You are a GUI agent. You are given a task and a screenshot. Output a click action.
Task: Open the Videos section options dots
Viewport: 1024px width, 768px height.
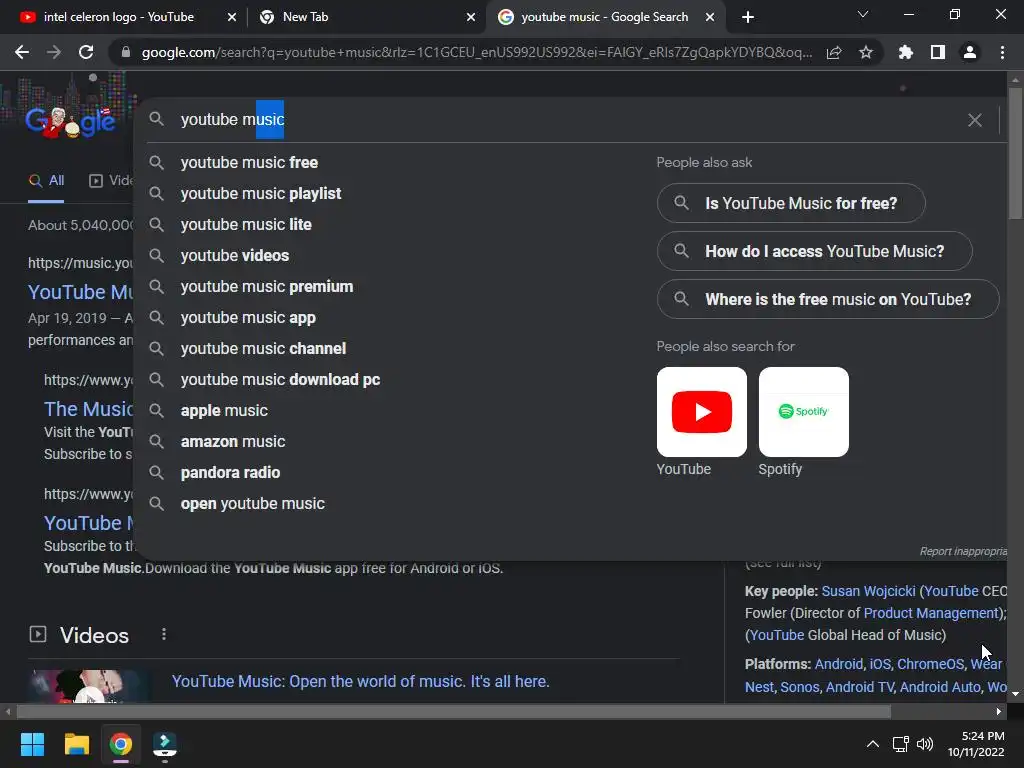pyautogui.click(x=164, y=635)
